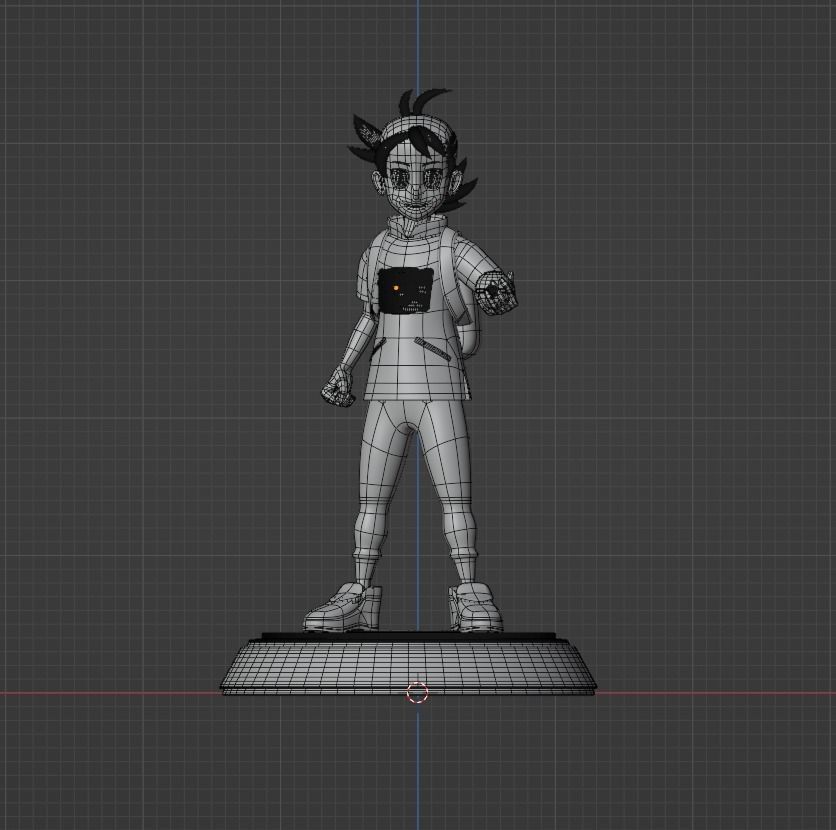Viewport: 836px width, 830px height.
Task: Click the orange origin point on the chest
Action: pos(396,288)
